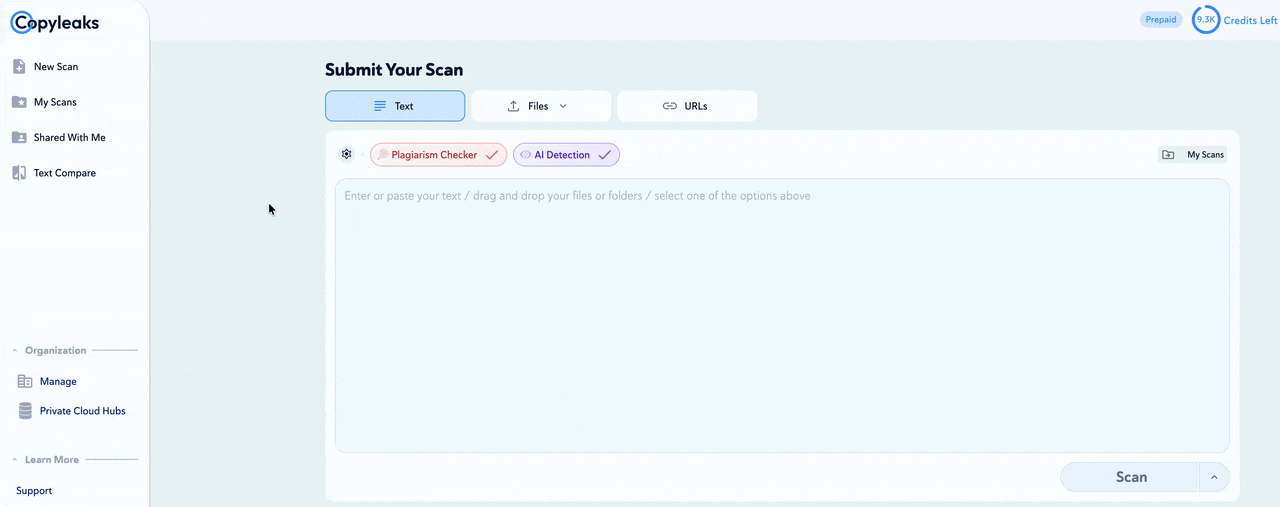Viewport: 1280px width, 507px height.
Task: Expand the Files dropdown chevron
Action: [x=563, y=106]
